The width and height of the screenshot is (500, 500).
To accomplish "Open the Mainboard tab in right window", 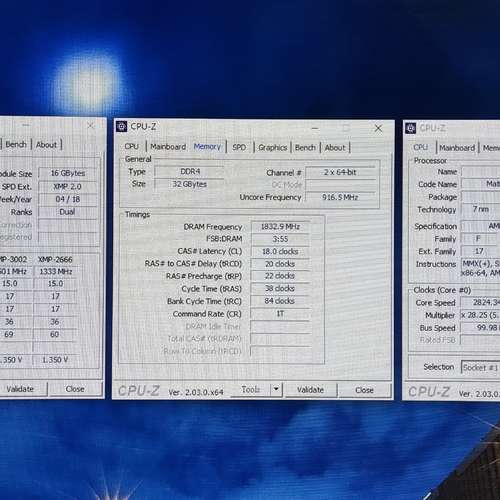I will 457,148.
